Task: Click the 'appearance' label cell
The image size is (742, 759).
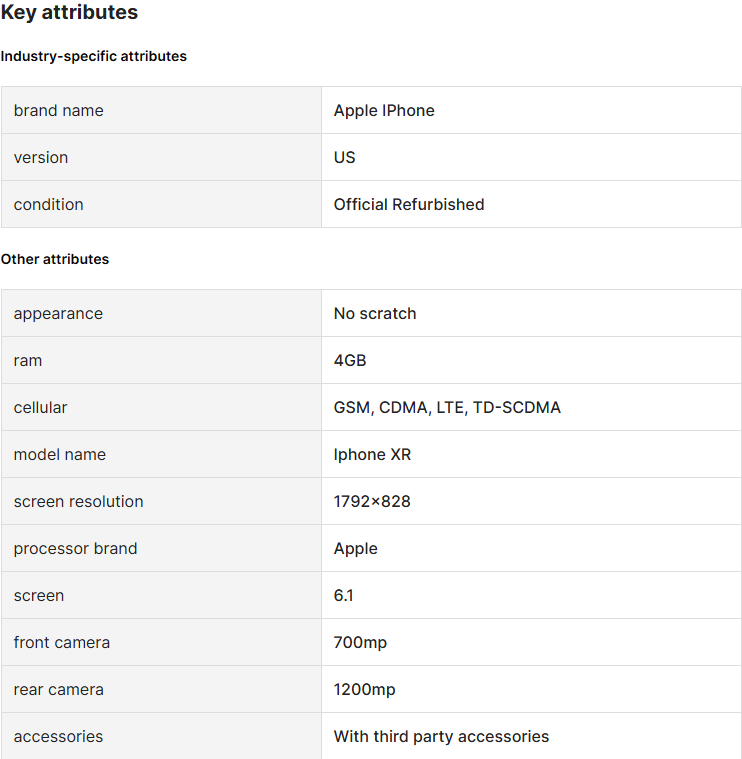Action: click(161, 313)
